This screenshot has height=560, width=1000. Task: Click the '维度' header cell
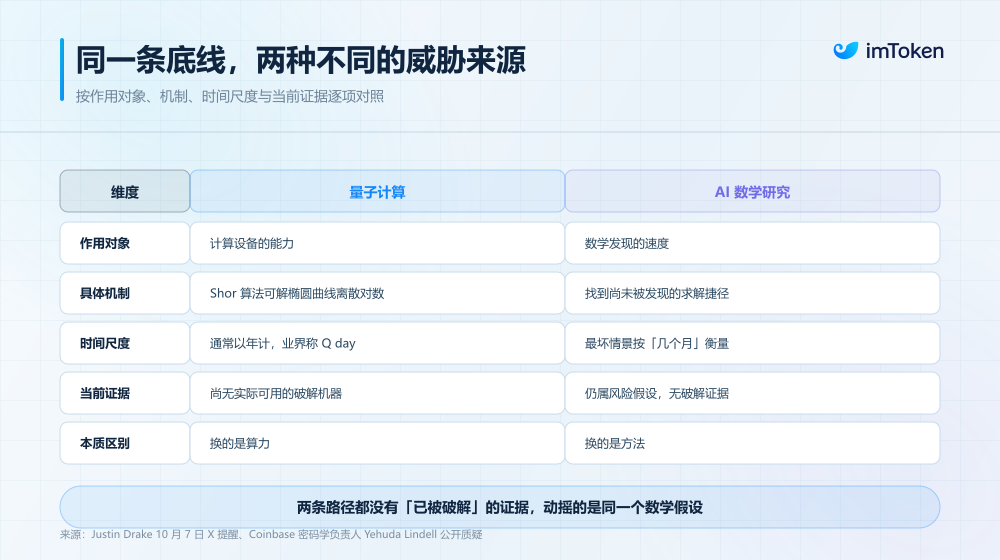pyautogui.click(x=124, y=191)
